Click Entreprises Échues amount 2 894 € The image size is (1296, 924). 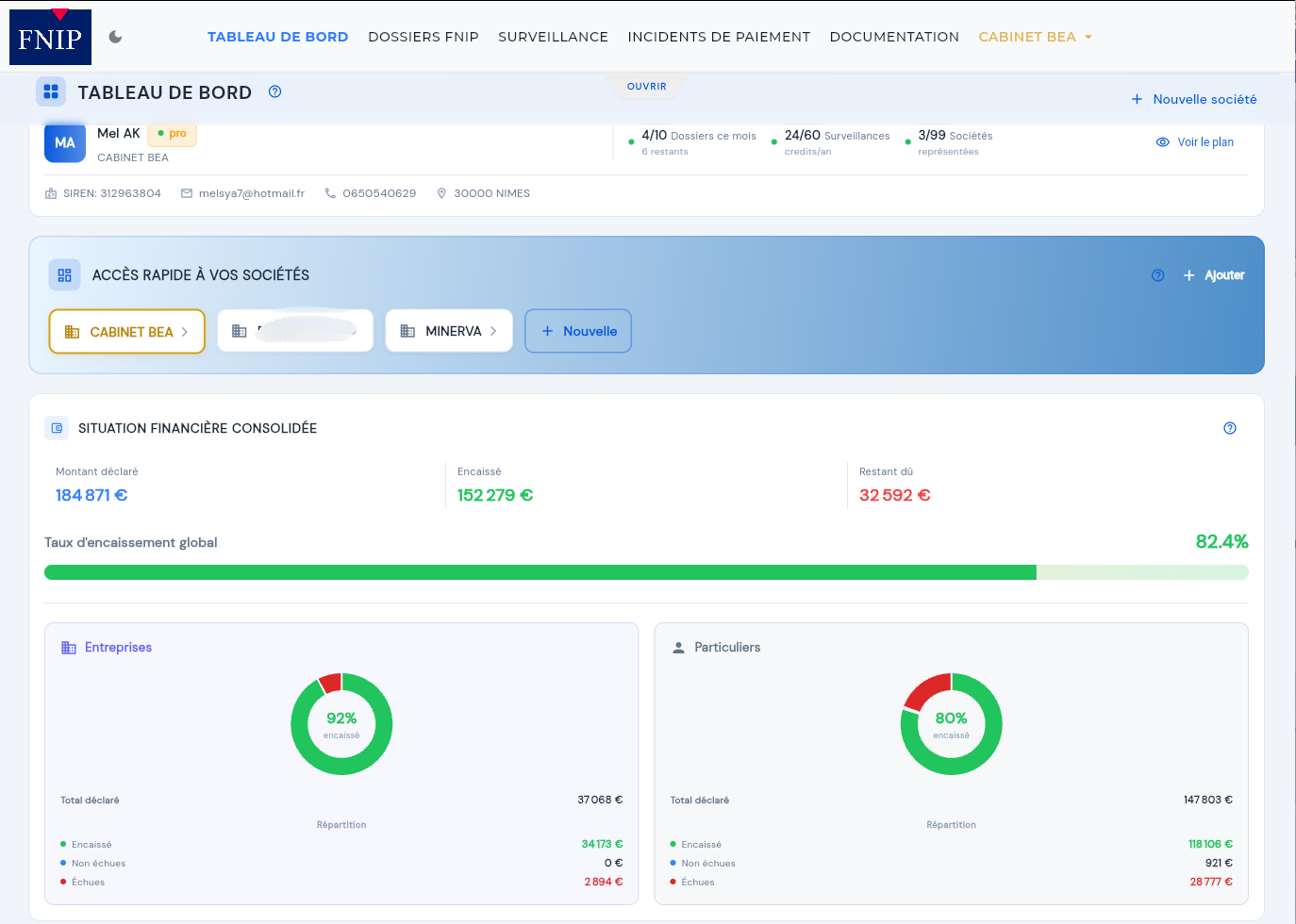coord(604,882)
